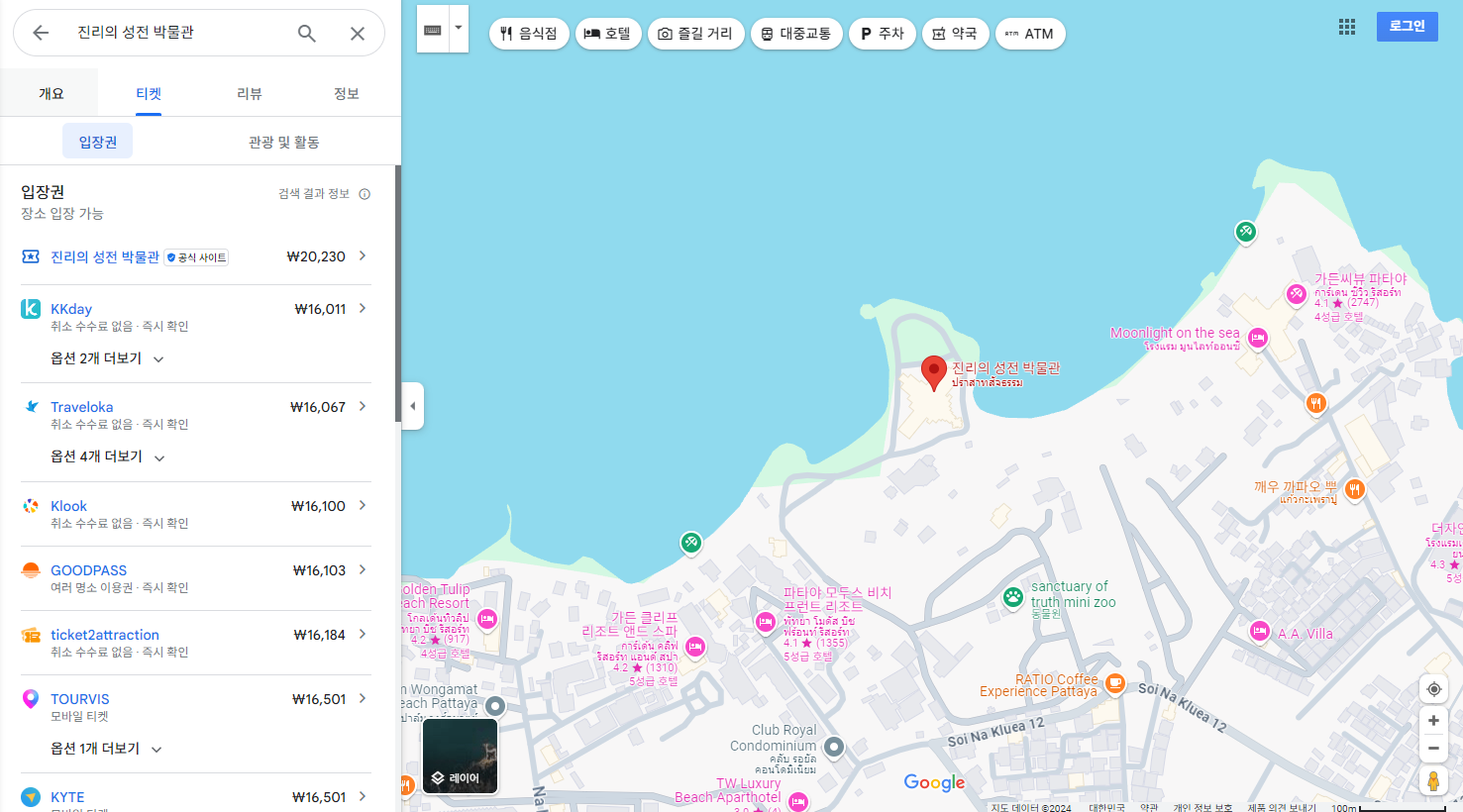This screenshot has width=1463, height=812.
Task: Click RATIO Coffee Experience Pattaya marker
Action: (x=1115, y=682)
